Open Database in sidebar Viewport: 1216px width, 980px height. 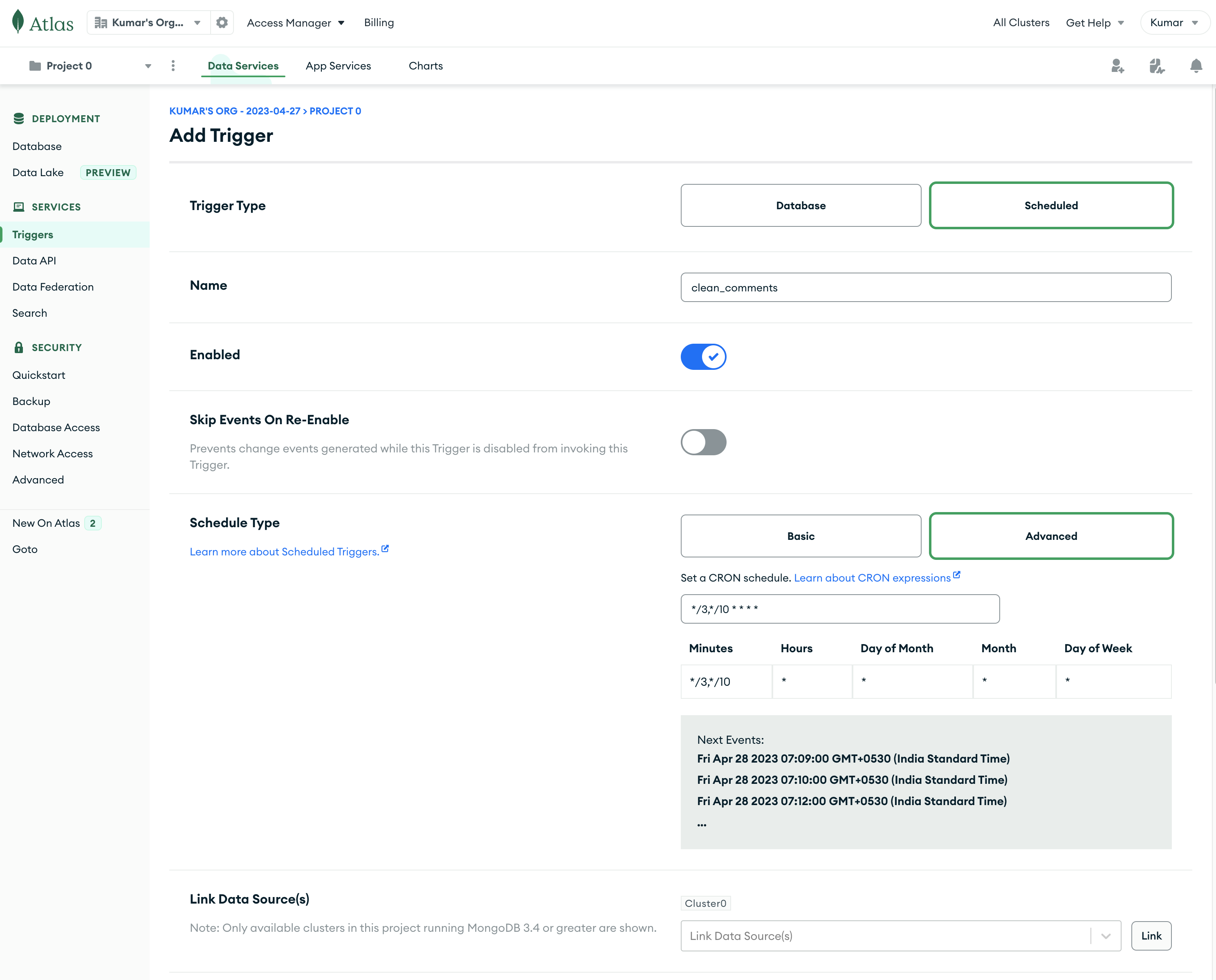click(37, 146)
